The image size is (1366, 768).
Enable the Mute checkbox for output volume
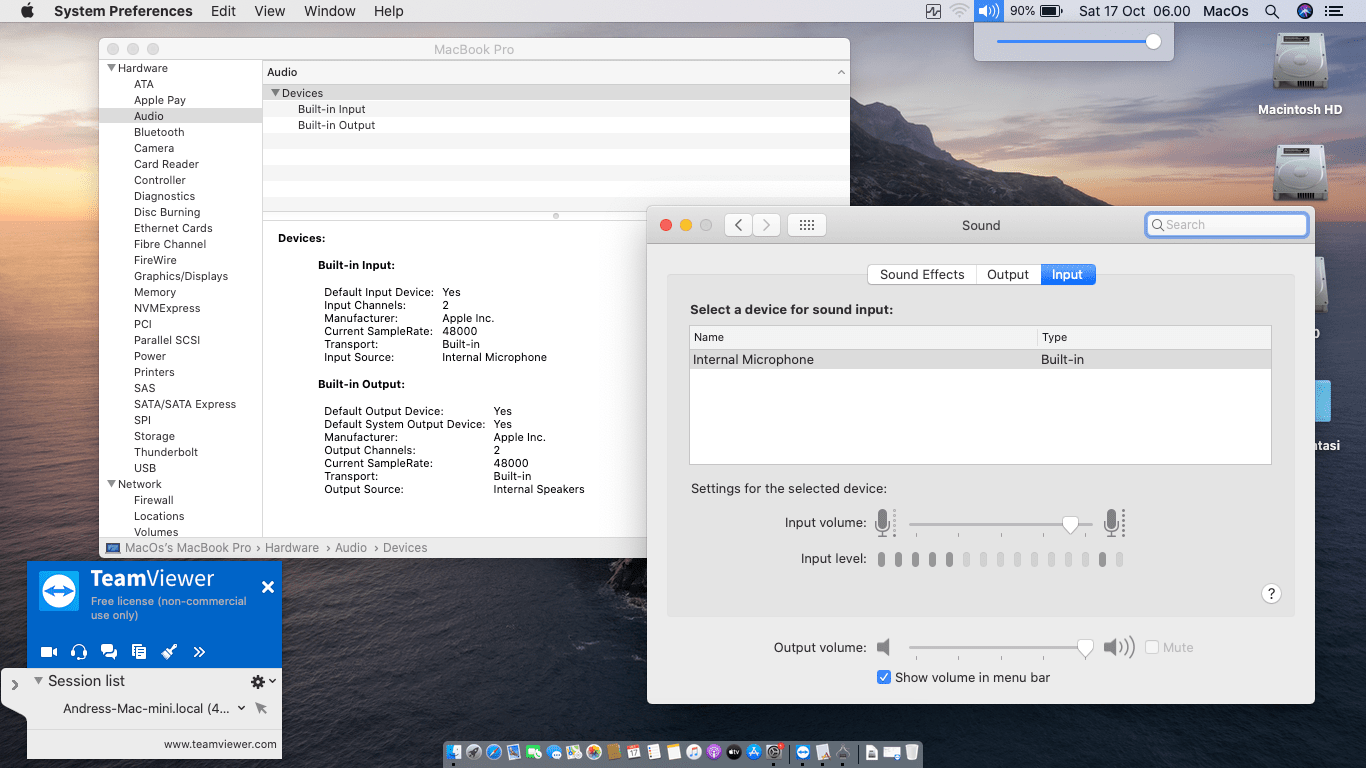[x=1152, y=648]
